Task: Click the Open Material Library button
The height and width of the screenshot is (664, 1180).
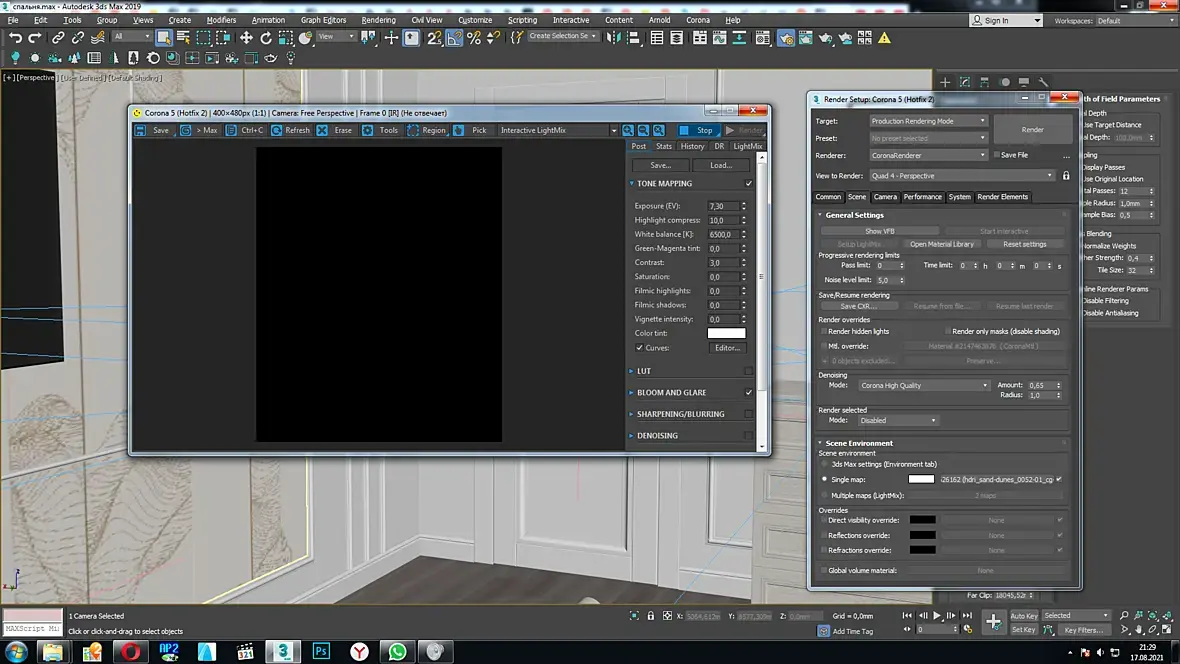Action: tap(941, 244)
